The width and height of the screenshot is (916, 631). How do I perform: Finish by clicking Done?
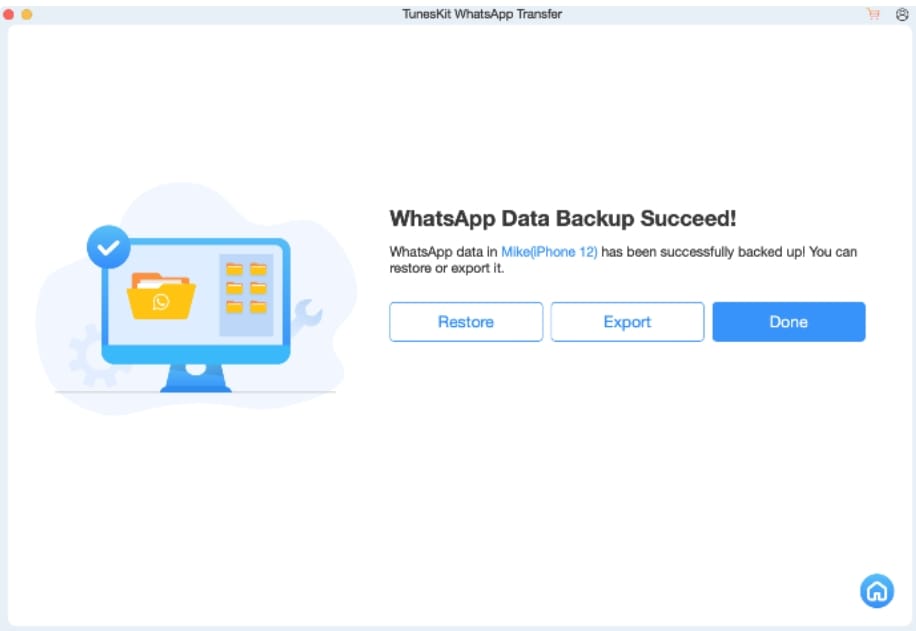coord(789,322)
